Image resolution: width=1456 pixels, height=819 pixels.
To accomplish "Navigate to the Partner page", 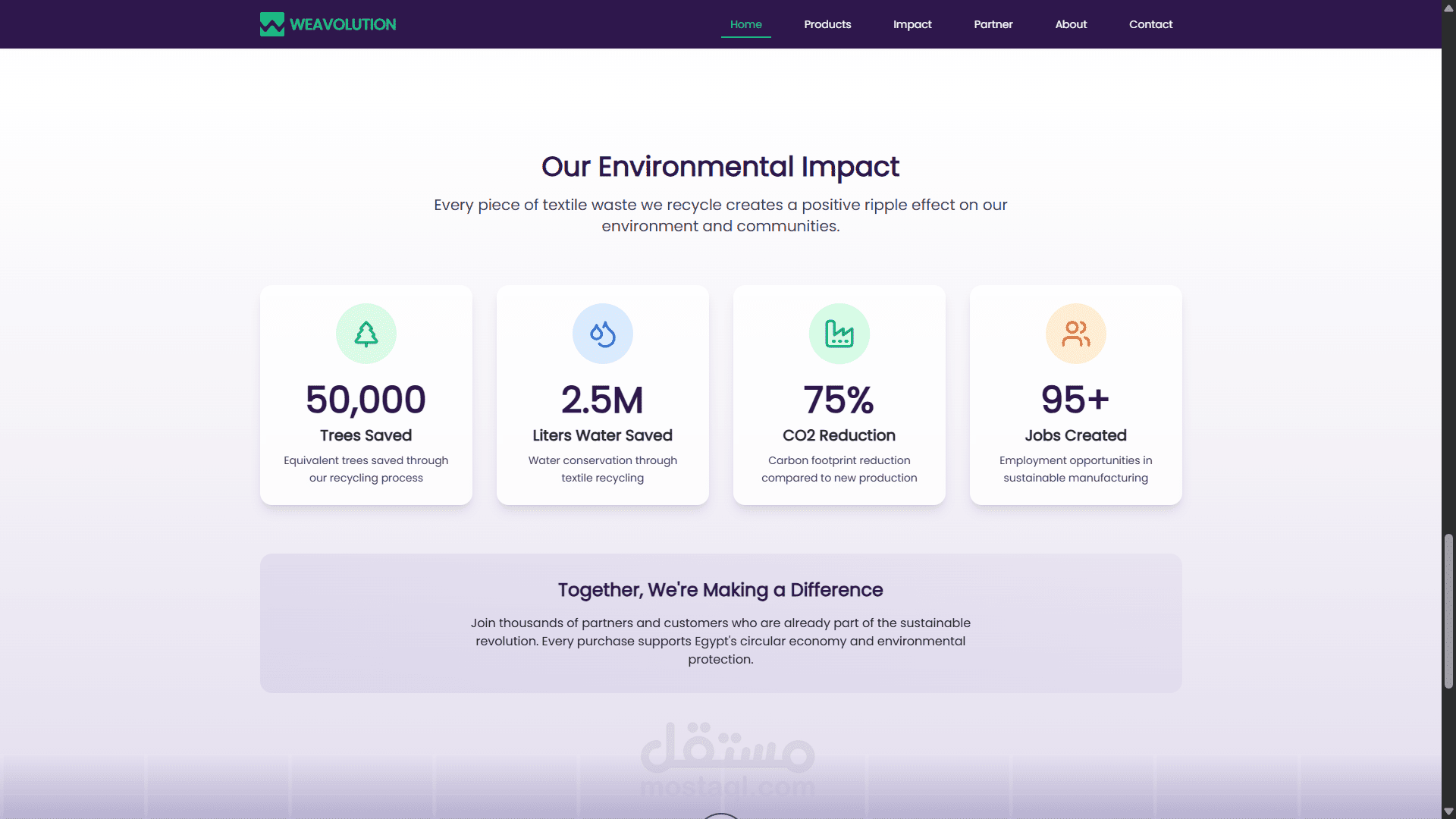I will click(x=993, y=24).
